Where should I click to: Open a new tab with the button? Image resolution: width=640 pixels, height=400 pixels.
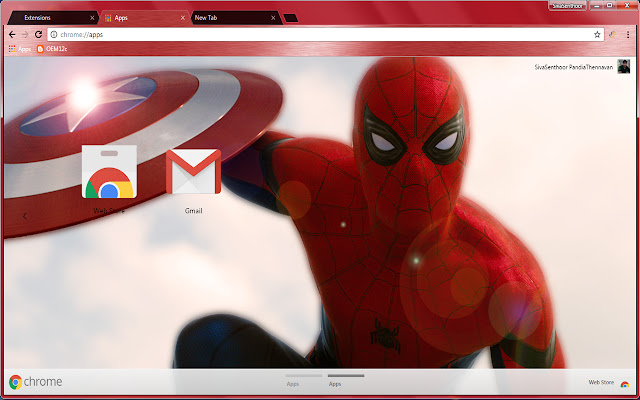(x=291, y=18)
